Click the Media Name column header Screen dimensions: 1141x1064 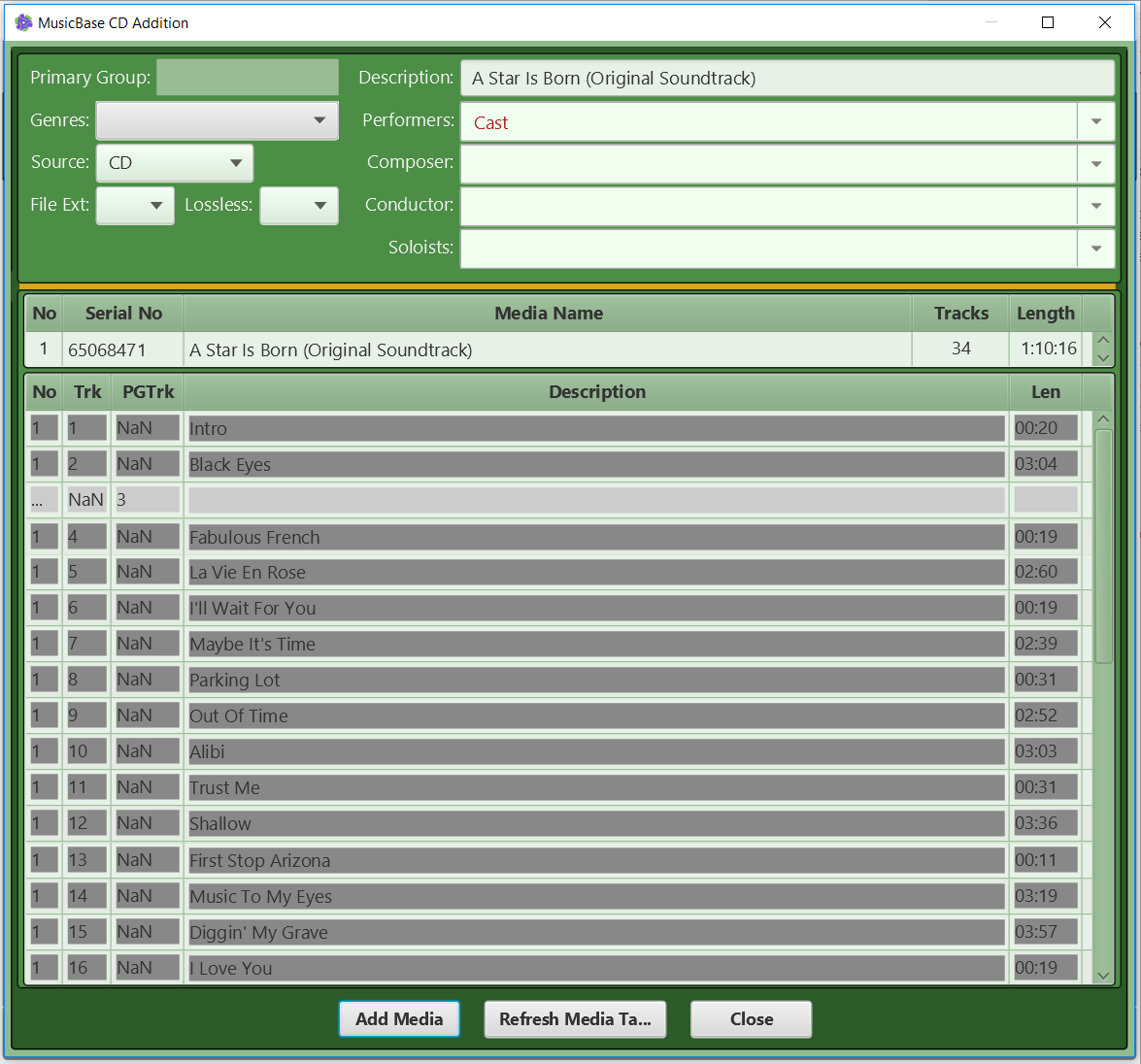click(548, 314)
